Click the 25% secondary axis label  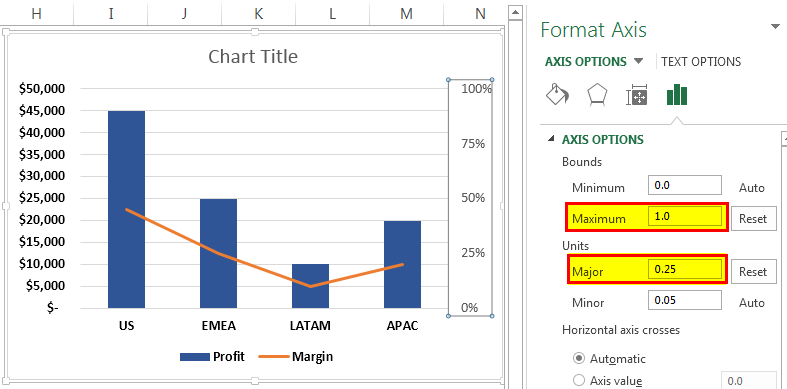pyautogui.click(x=473, y=253)
